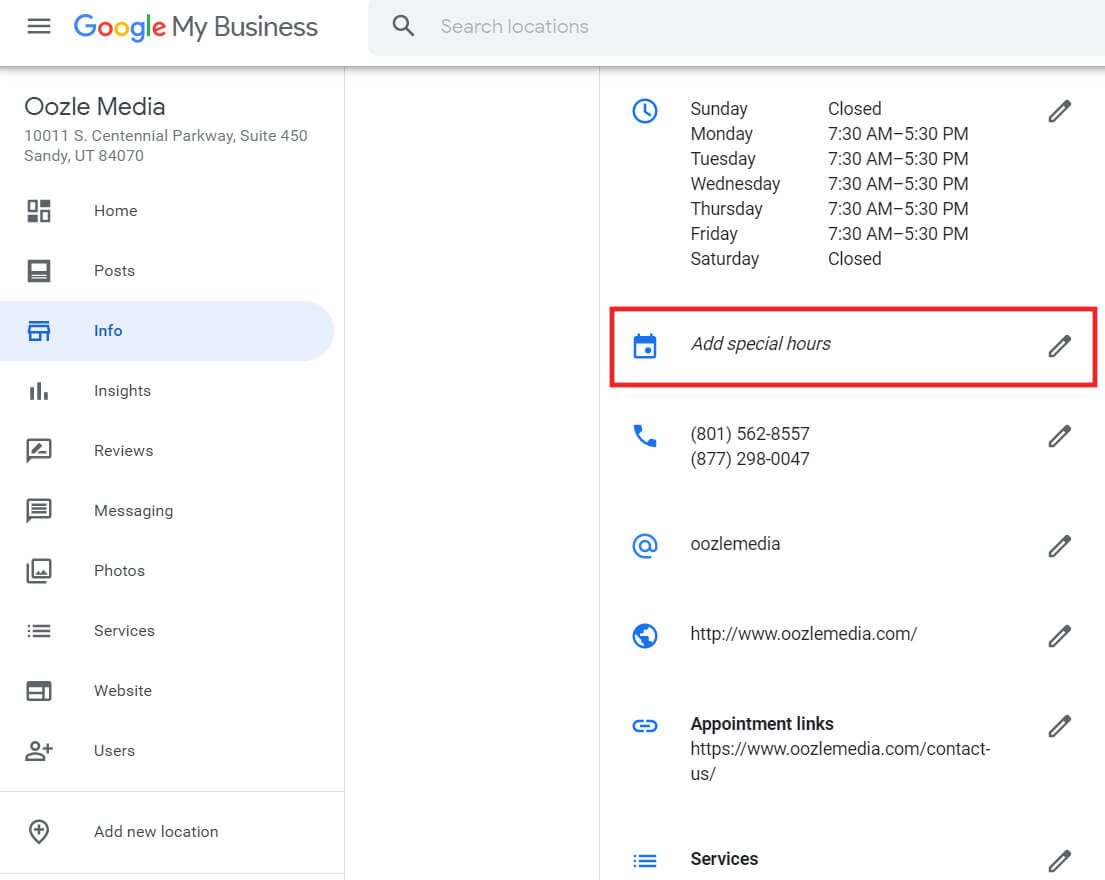
Task: Click the pencil icon next to oozlemedia
Action: [x=1059, y=546]
